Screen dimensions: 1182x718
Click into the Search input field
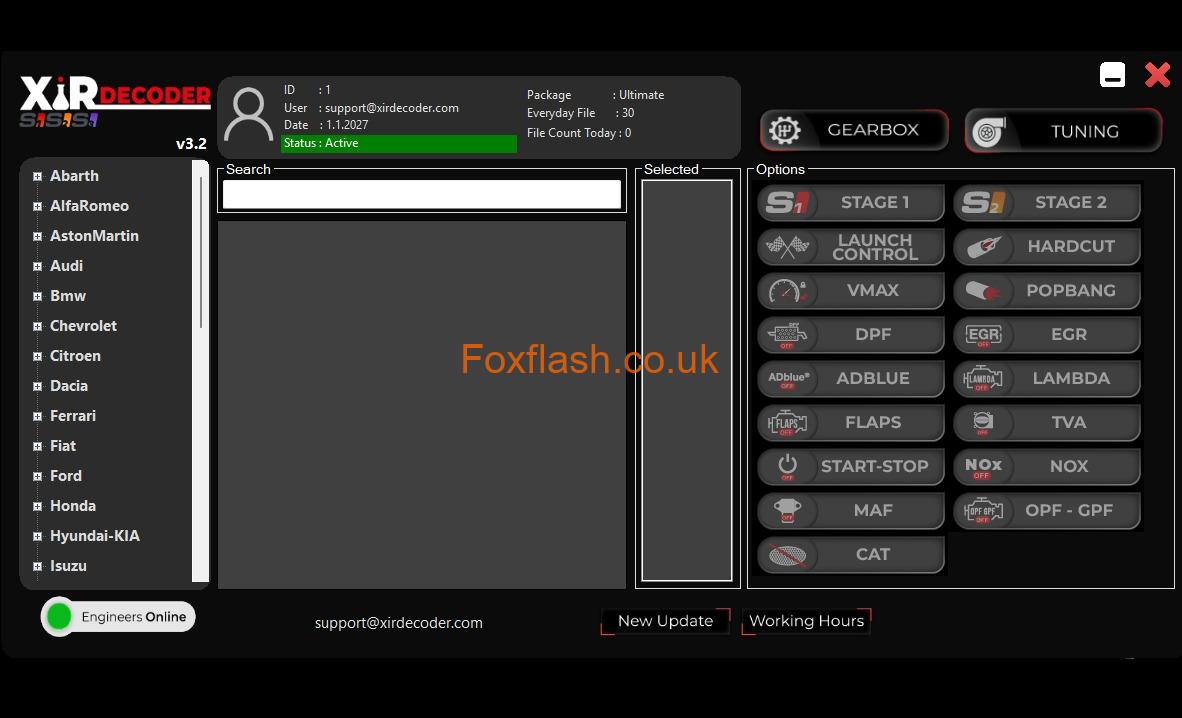pos(421,195)
